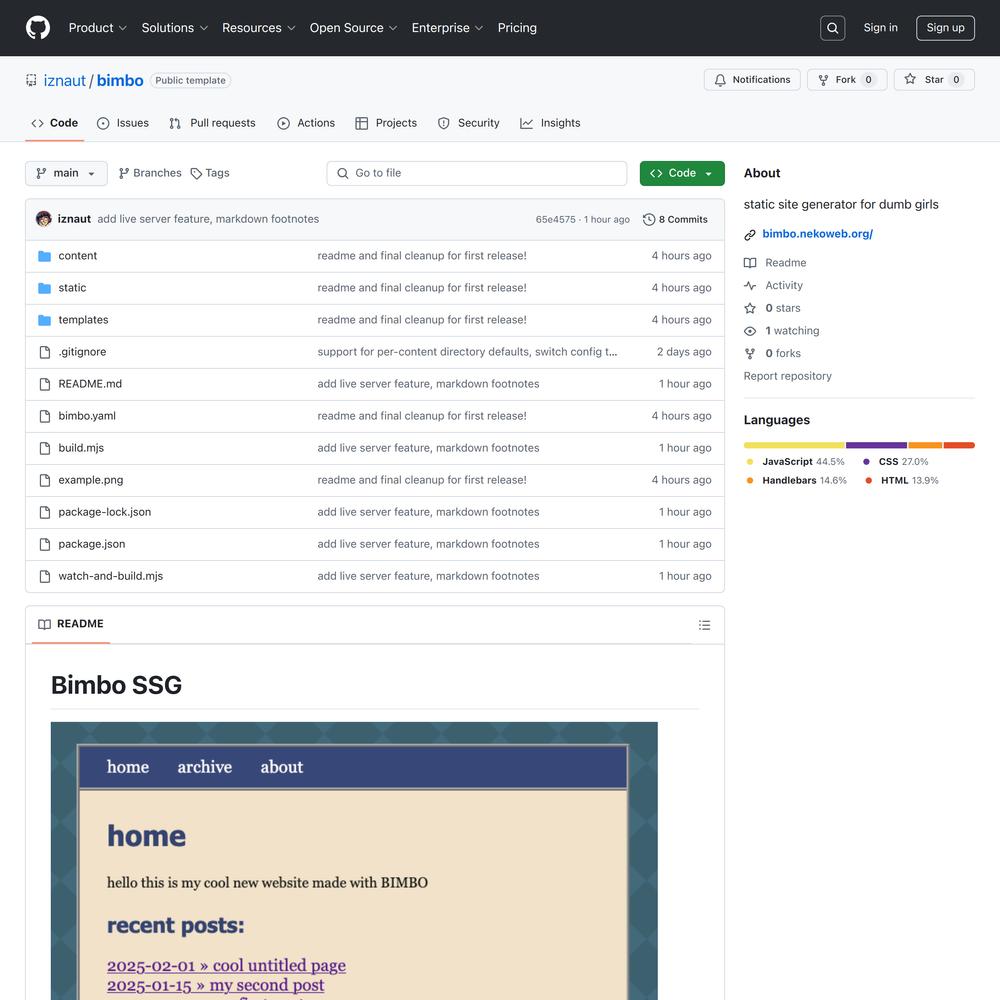1000x1000 pixels.
Task: Select the README tab
Action: [x=71, y=624]
